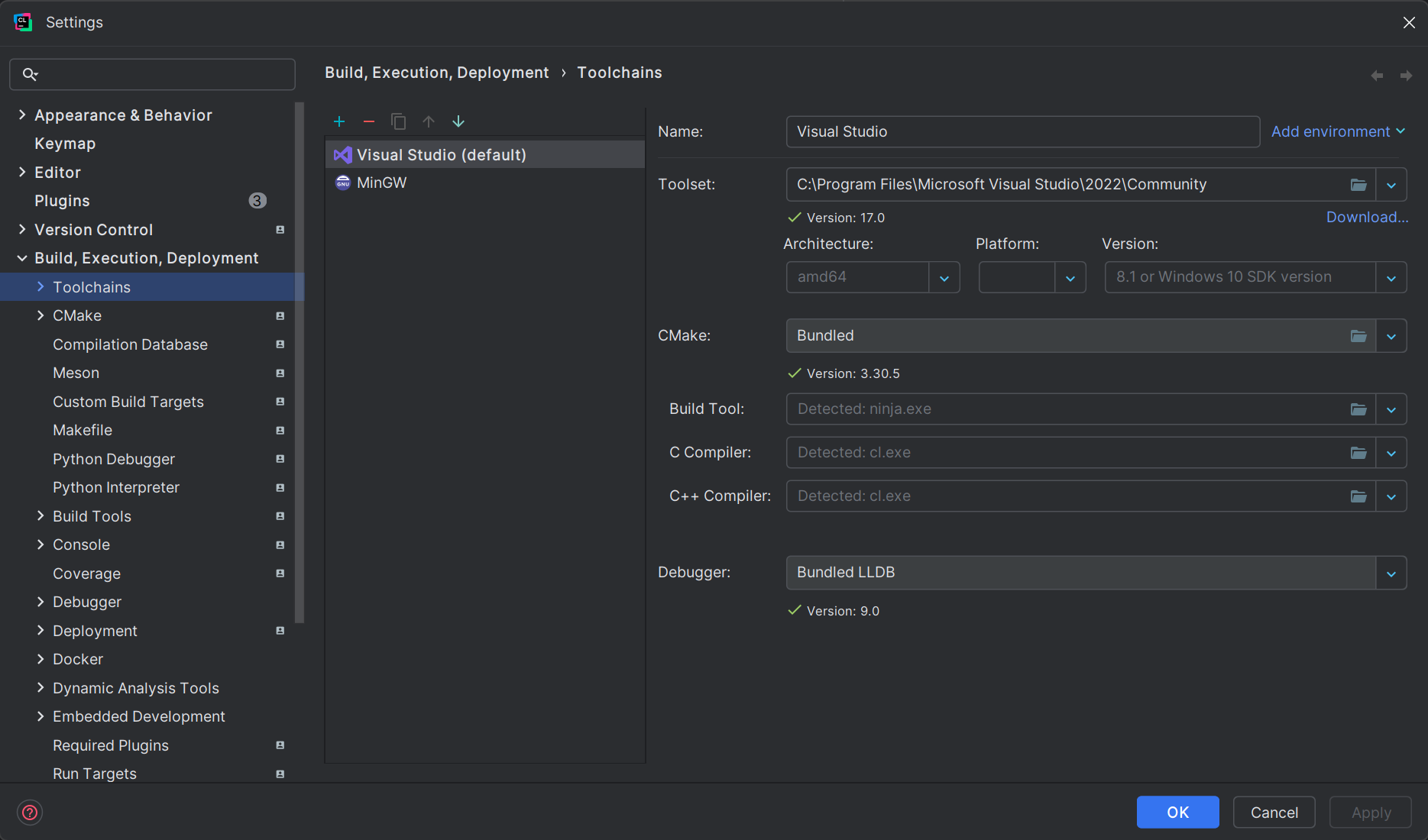Open the Architecture dropdown
Image resolution: width=1428 pixels, height=840 pixels.
945,277
